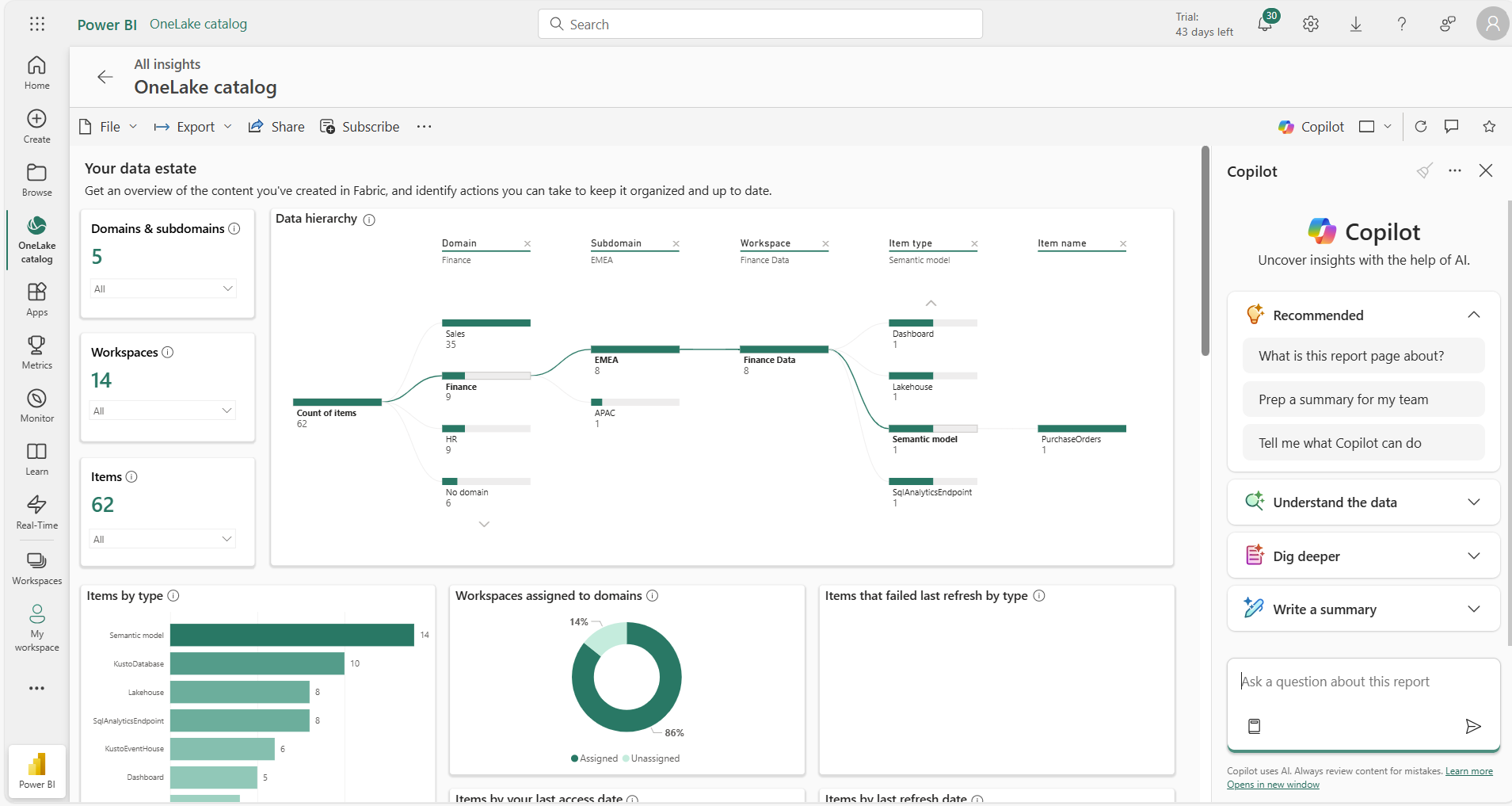Collapse the Recommended section in Copilot

click(x=1473, y=315)
